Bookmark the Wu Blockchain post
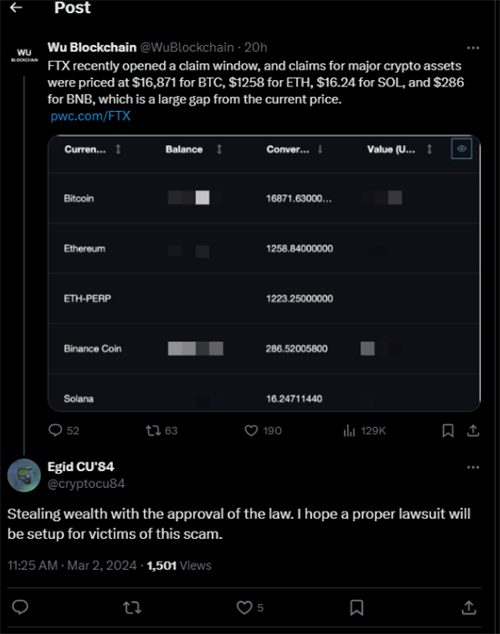This screenshot has height=634, width=500. (448, 431)
